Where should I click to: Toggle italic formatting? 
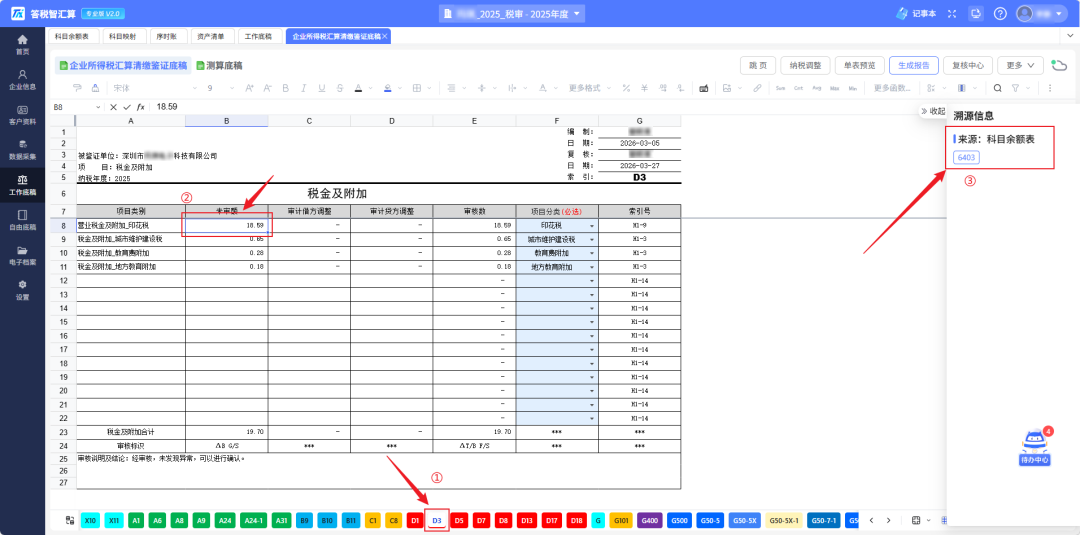303,88
